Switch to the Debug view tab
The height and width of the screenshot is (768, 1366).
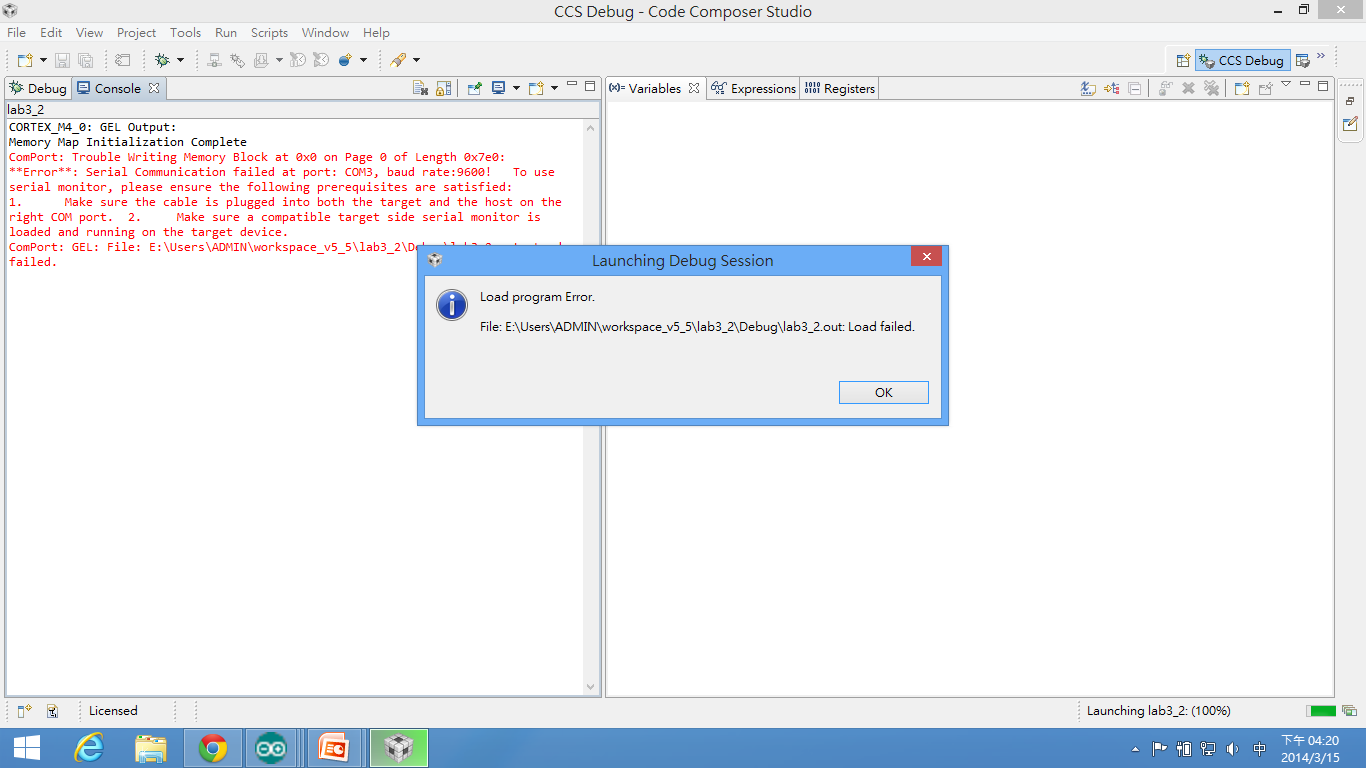click(38, 88)
